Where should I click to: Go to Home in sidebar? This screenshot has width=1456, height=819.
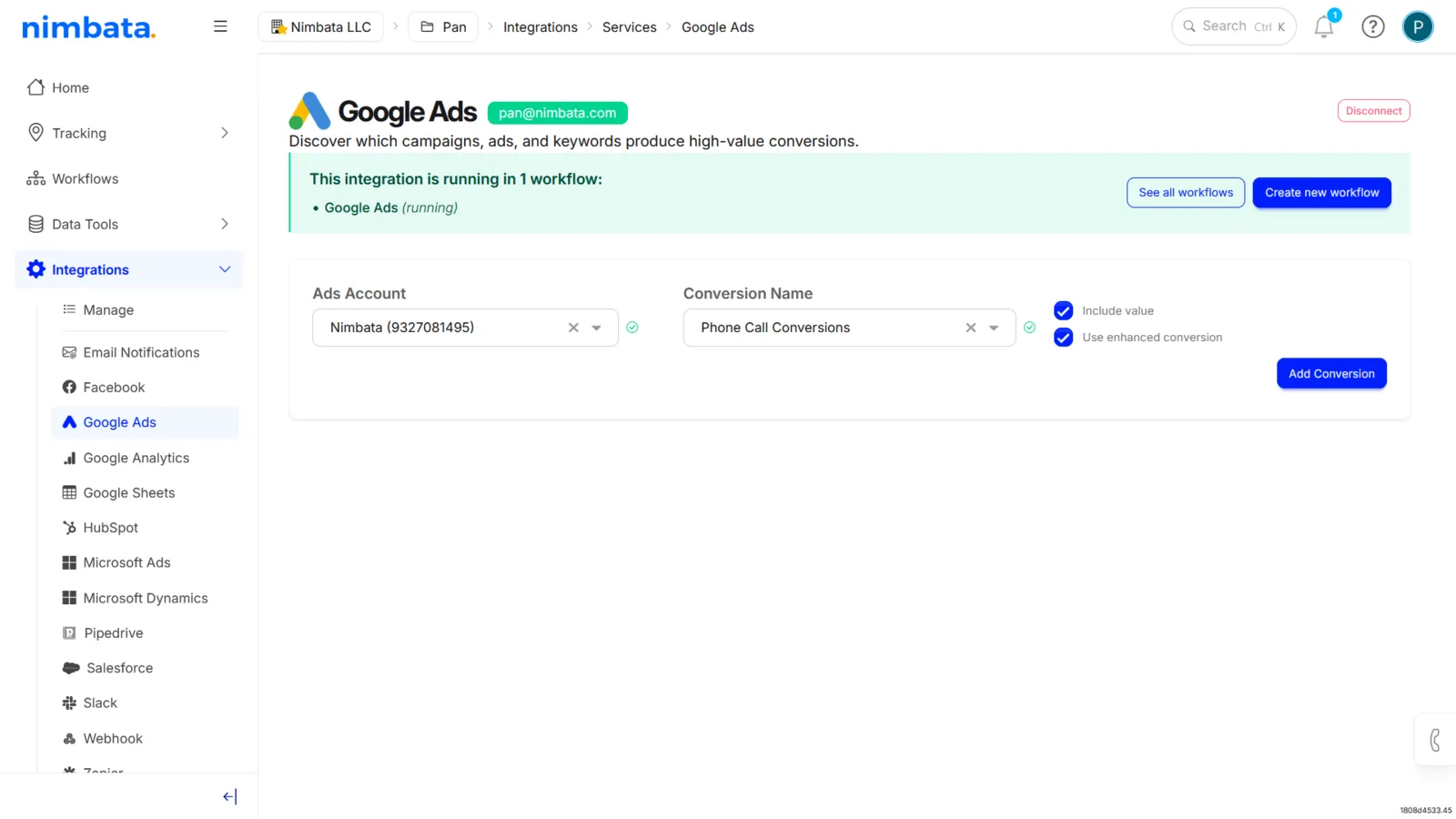(128, 87)
